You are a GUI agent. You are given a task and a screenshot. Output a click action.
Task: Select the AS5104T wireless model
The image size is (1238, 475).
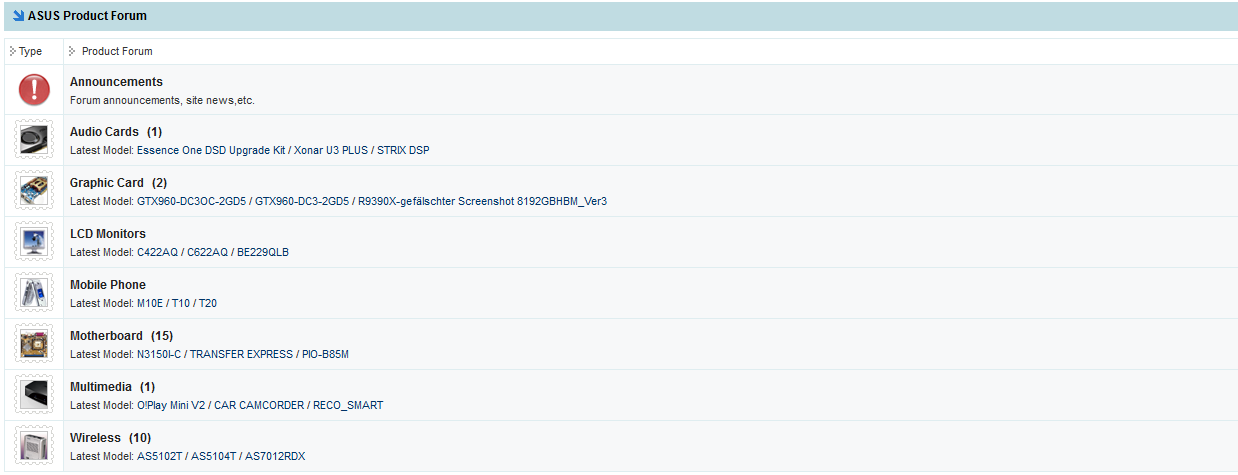coord(214,456)
